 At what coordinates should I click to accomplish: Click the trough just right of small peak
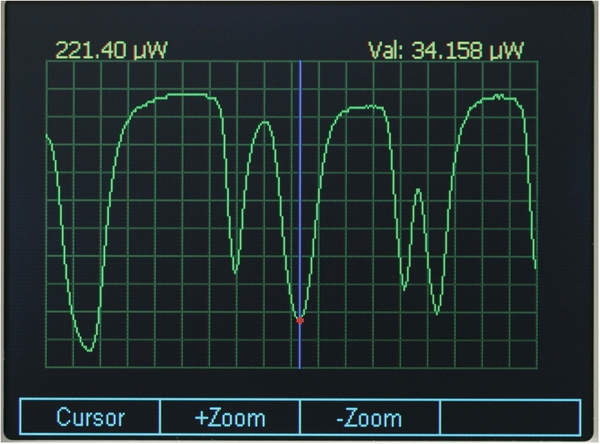437,309
